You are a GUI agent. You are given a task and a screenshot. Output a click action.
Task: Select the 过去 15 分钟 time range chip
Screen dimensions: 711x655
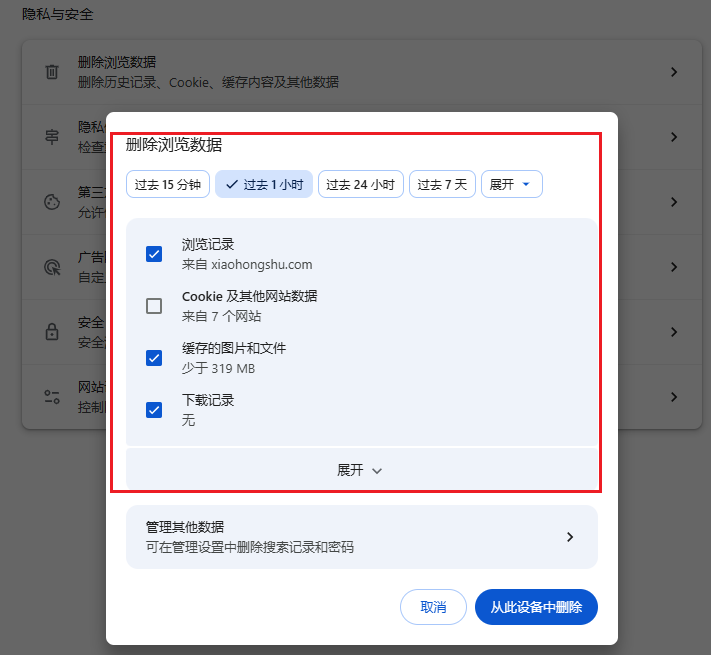click(x=168, y=184)
